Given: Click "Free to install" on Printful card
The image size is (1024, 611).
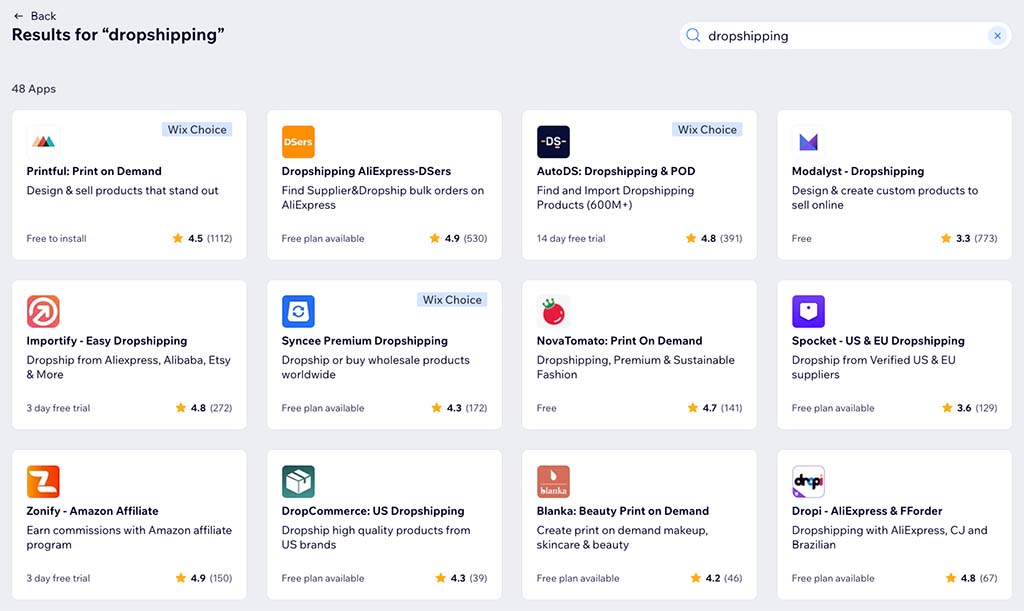Looking at the screenshot, I should 56,238.
